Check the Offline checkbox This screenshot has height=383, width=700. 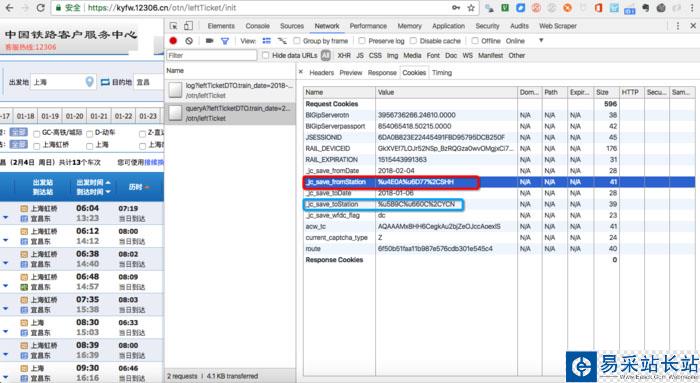(x=475, y=41)
